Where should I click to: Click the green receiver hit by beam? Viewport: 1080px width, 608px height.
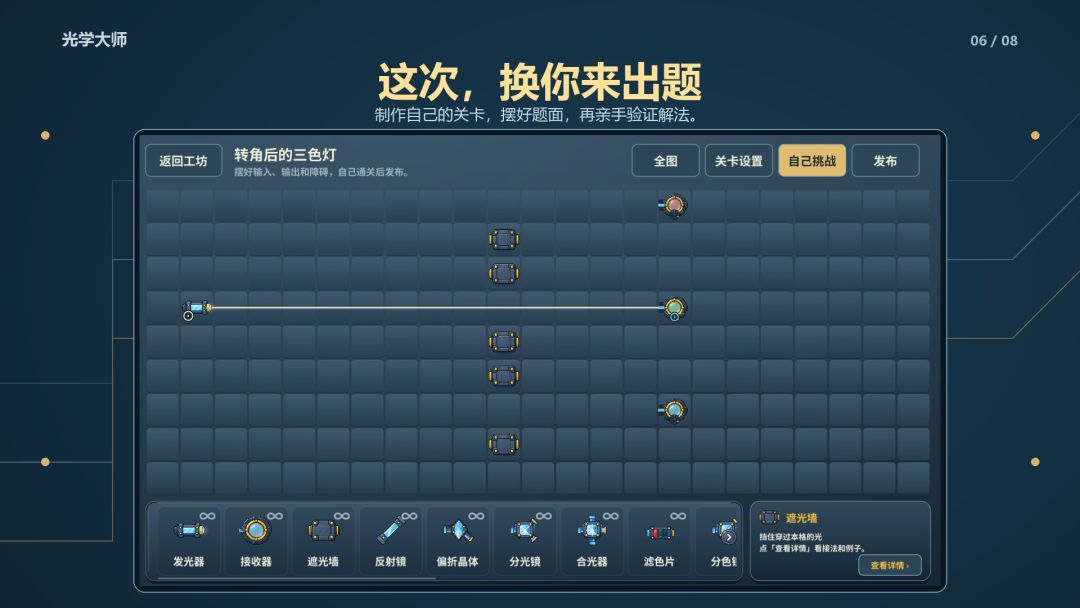674,307
